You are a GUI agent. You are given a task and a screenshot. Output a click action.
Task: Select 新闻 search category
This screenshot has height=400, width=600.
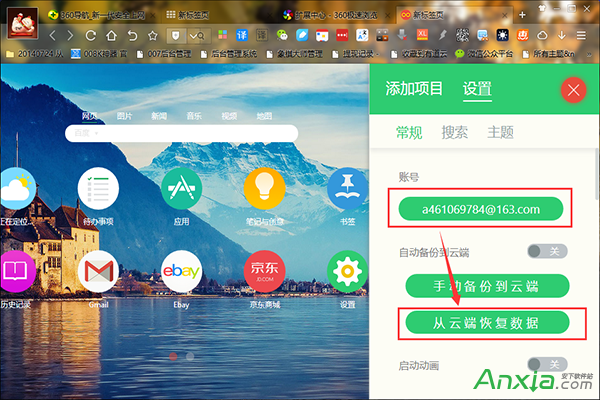point(159,116)
